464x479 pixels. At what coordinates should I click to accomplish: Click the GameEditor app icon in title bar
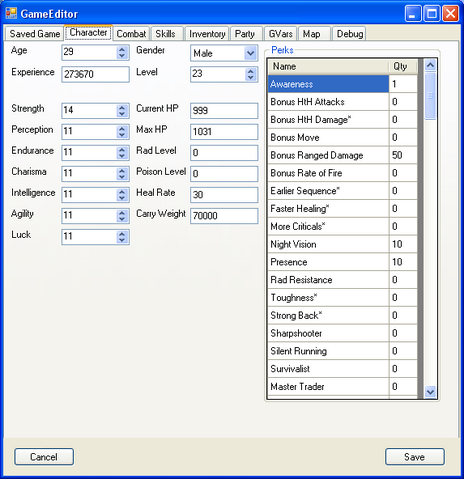pyautogui.click(x=11, y=13)
